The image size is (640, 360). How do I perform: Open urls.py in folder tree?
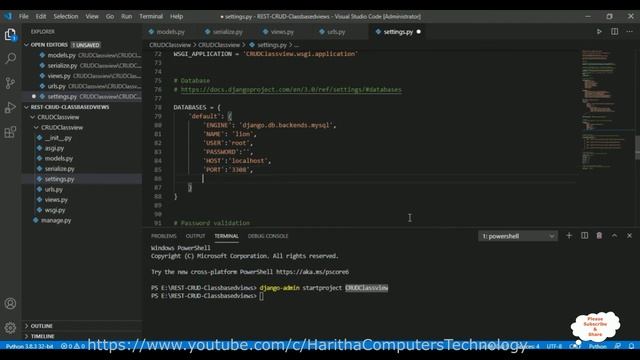click(x=82, y=189)
